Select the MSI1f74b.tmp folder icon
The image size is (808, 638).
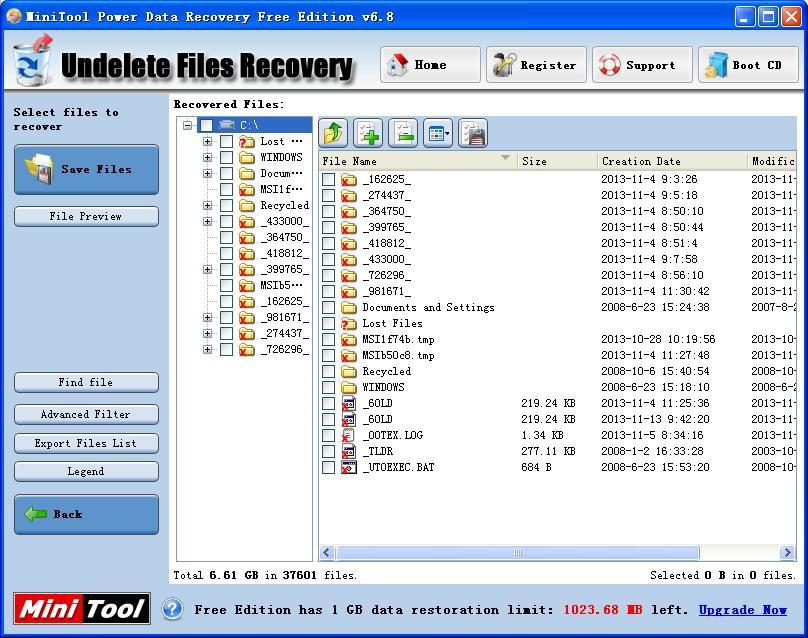(x=349, y=340)
